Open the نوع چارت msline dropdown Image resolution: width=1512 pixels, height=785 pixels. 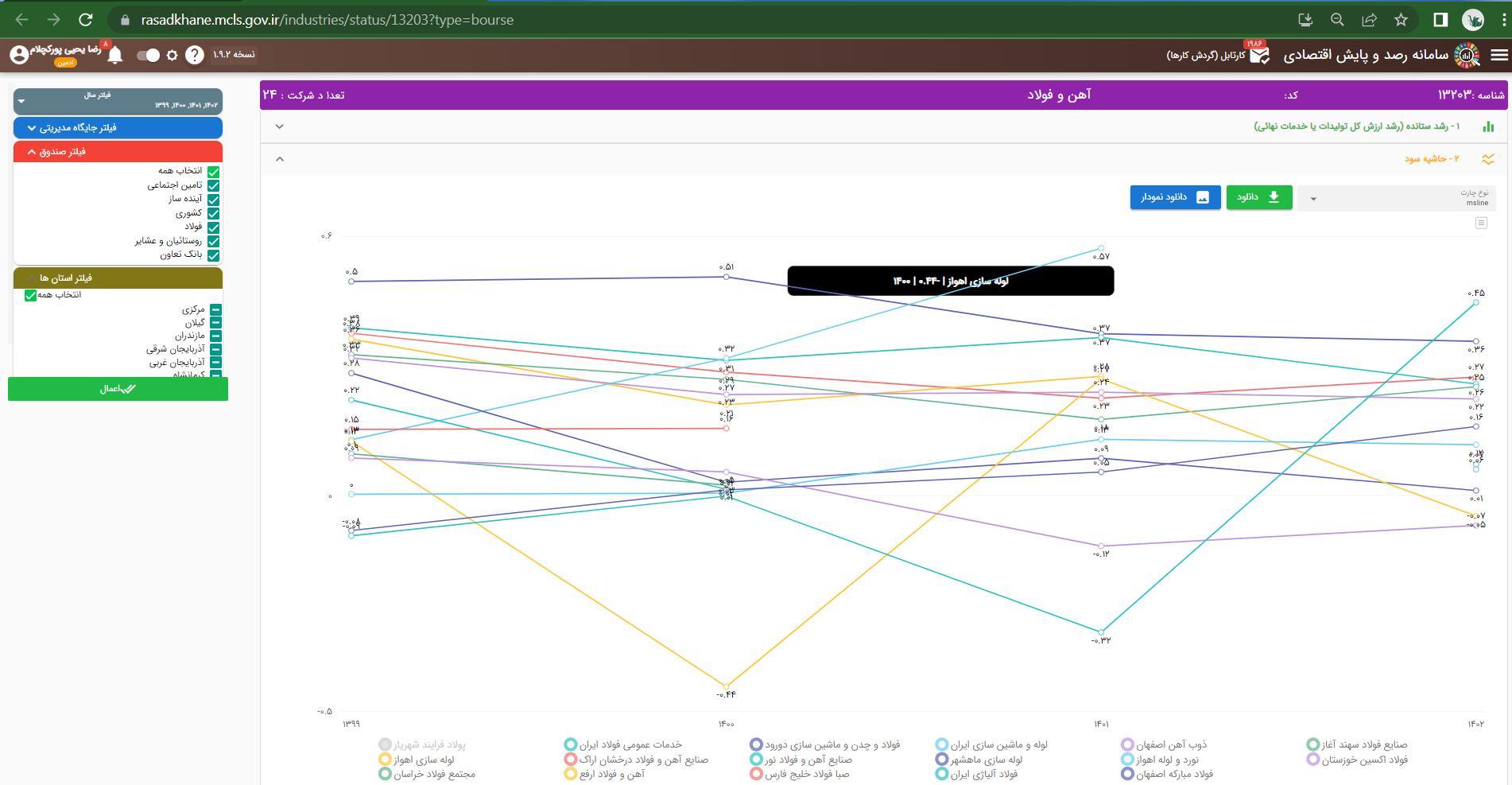coord(1397,198)
